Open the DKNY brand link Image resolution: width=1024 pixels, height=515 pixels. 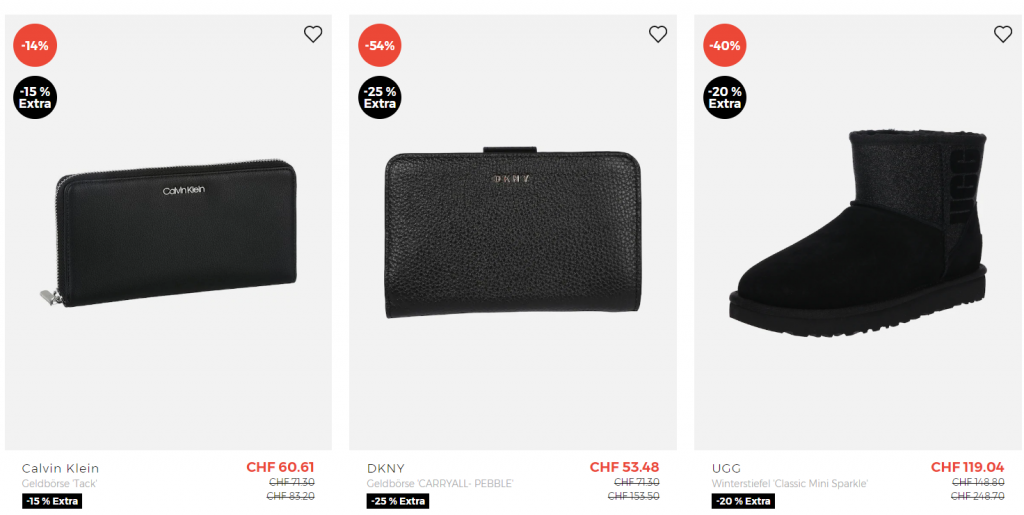coord(385,468)
